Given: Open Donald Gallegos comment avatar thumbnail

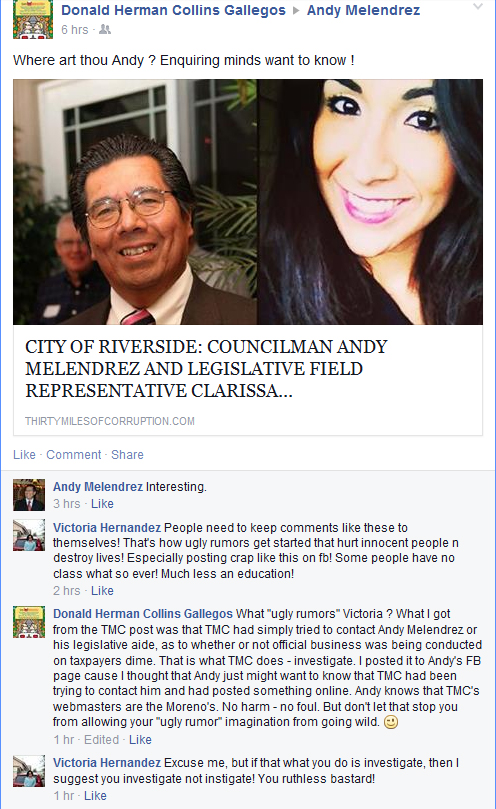Looking at the screenshot, I should coord(29,622).
